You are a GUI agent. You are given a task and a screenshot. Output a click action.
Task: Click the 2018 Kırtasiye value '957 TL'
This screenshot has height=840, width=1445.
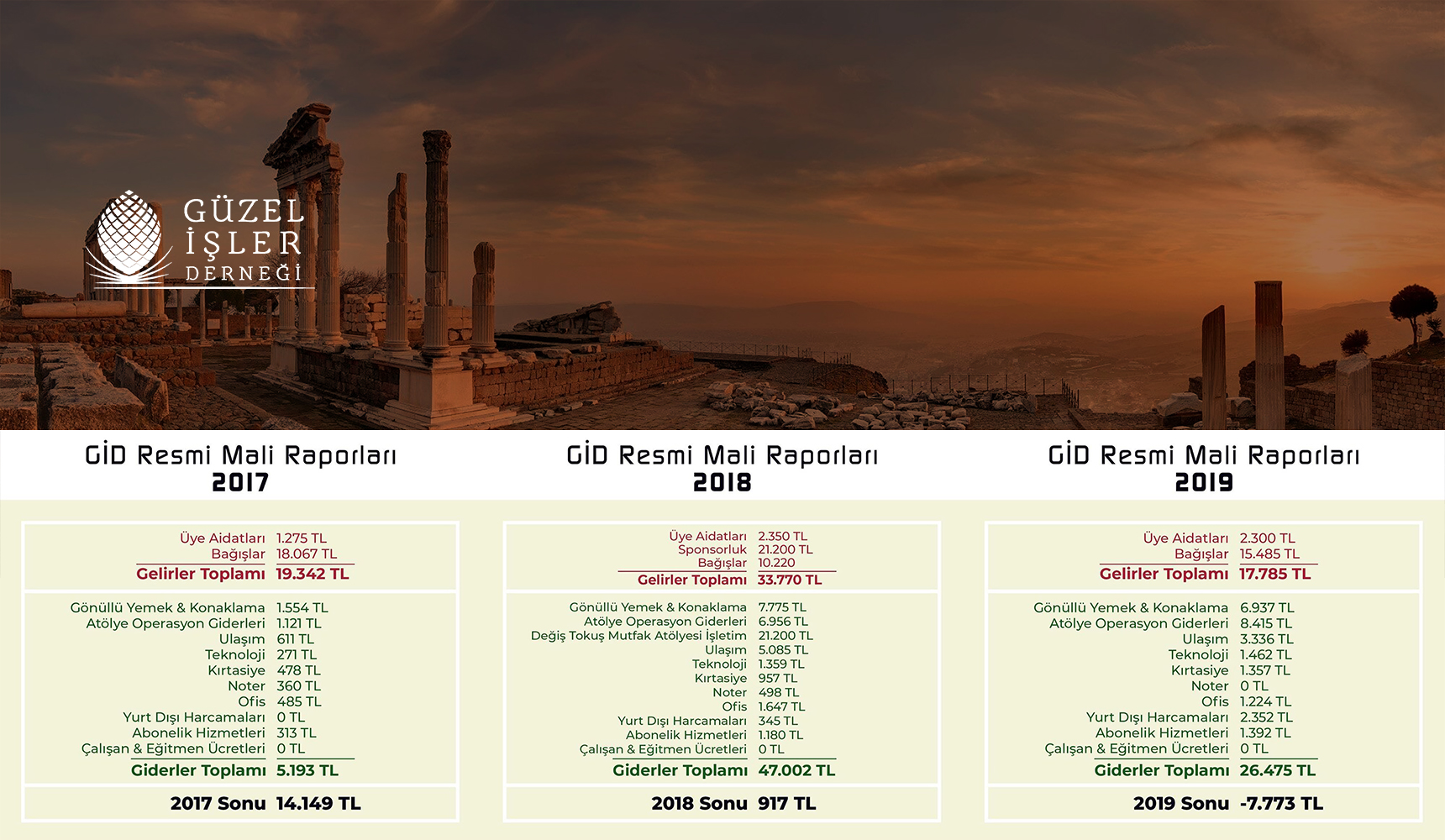[x=778, y=679]
